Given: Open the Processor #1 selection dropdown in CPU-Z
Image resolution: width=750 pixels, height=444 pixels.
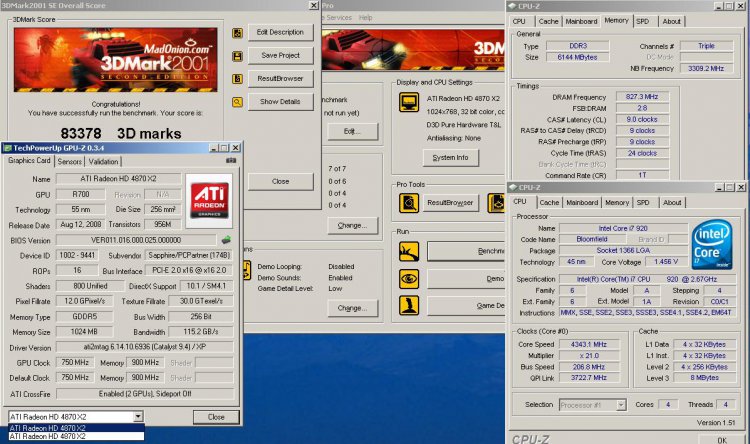Looking at the screenshot, I should 621,405.
